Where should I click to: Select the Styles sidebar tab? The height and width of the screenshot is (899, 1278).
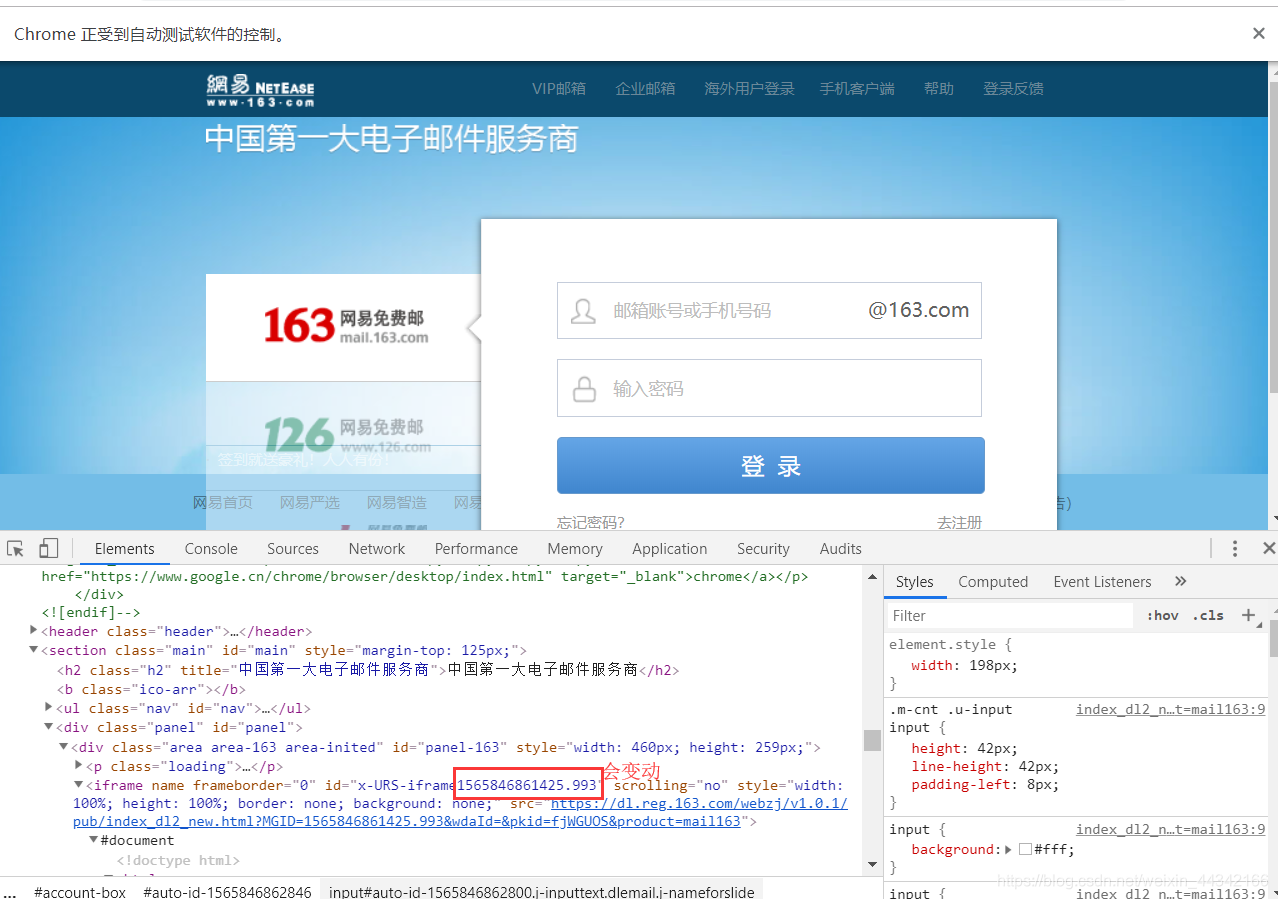[x=914, y=581]
